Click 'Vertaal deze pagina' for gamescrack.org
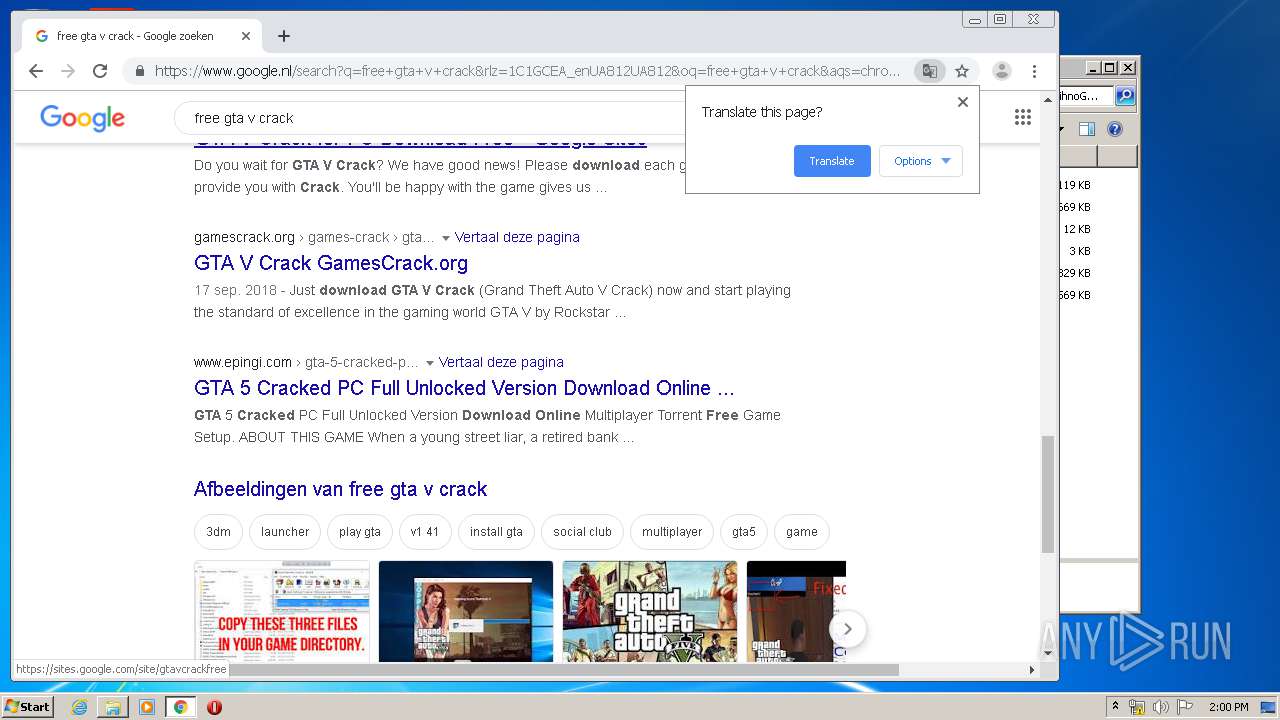Image resolution: width=1280 pixels, height=720 pixels. point(517,237)
